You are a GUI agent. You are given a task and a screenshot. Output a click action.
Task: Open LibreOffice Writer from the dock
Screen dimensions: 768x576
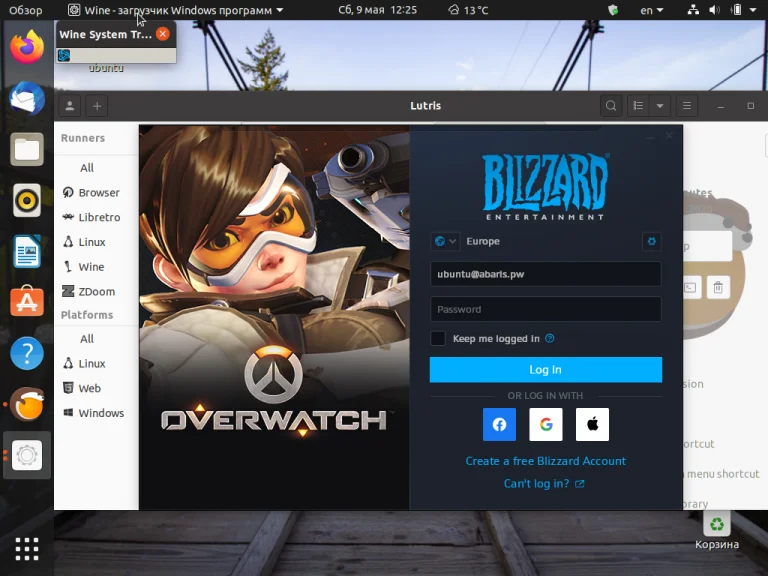pyautogui.click(x=27, y=251)
